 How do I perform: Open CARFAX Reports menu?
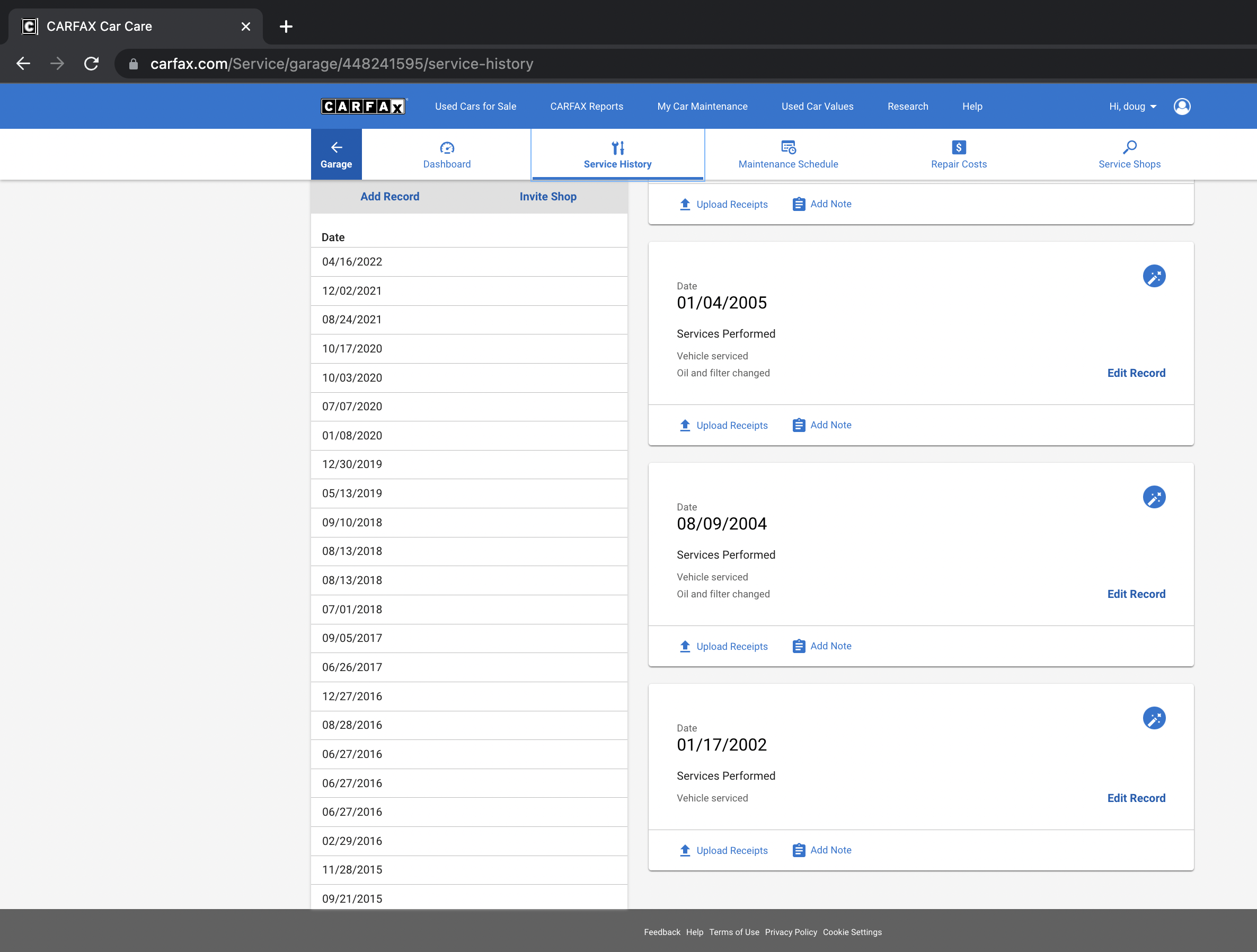587,107
